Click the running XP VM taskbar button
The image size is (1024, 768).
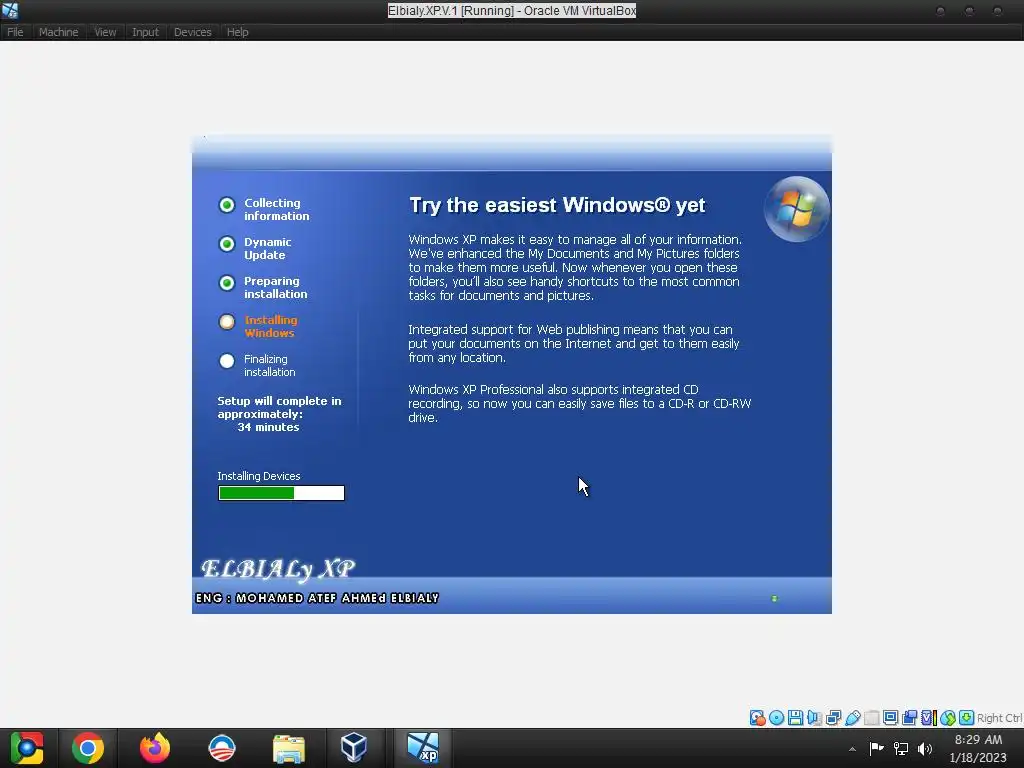point(423,748)
